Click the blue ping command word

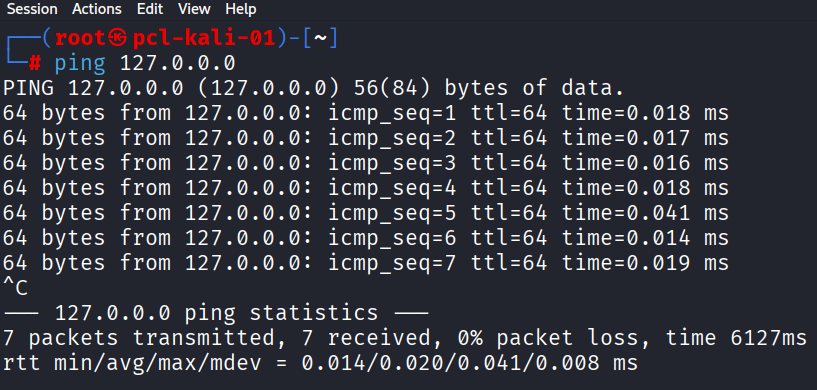(x=80, y=64)
